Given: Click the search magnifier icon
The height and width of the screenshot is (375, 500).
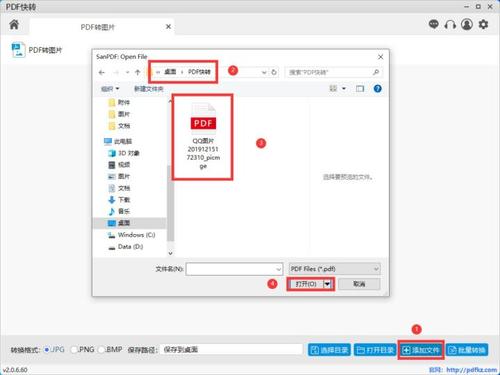Looking at the screenshot, I should coord(376,72).
